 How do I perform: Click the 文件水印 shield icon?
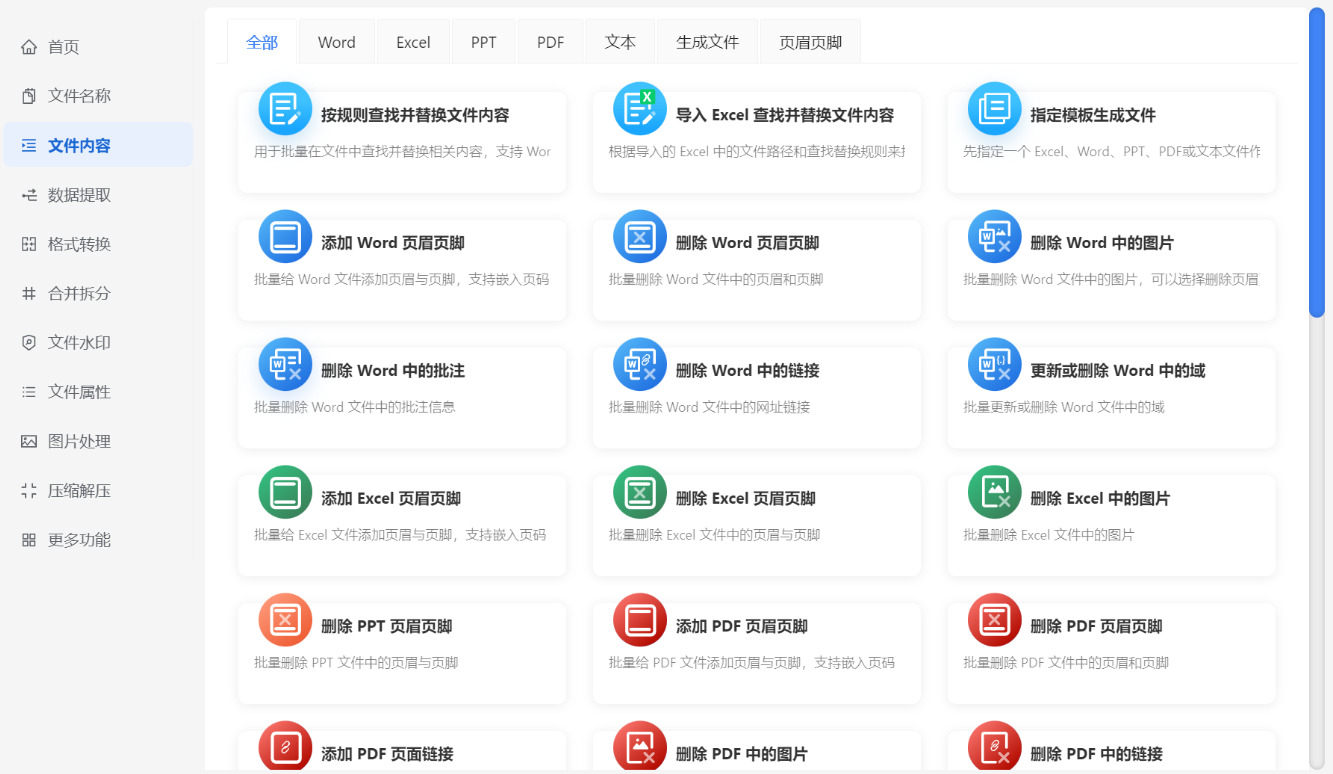coord(29,343)
